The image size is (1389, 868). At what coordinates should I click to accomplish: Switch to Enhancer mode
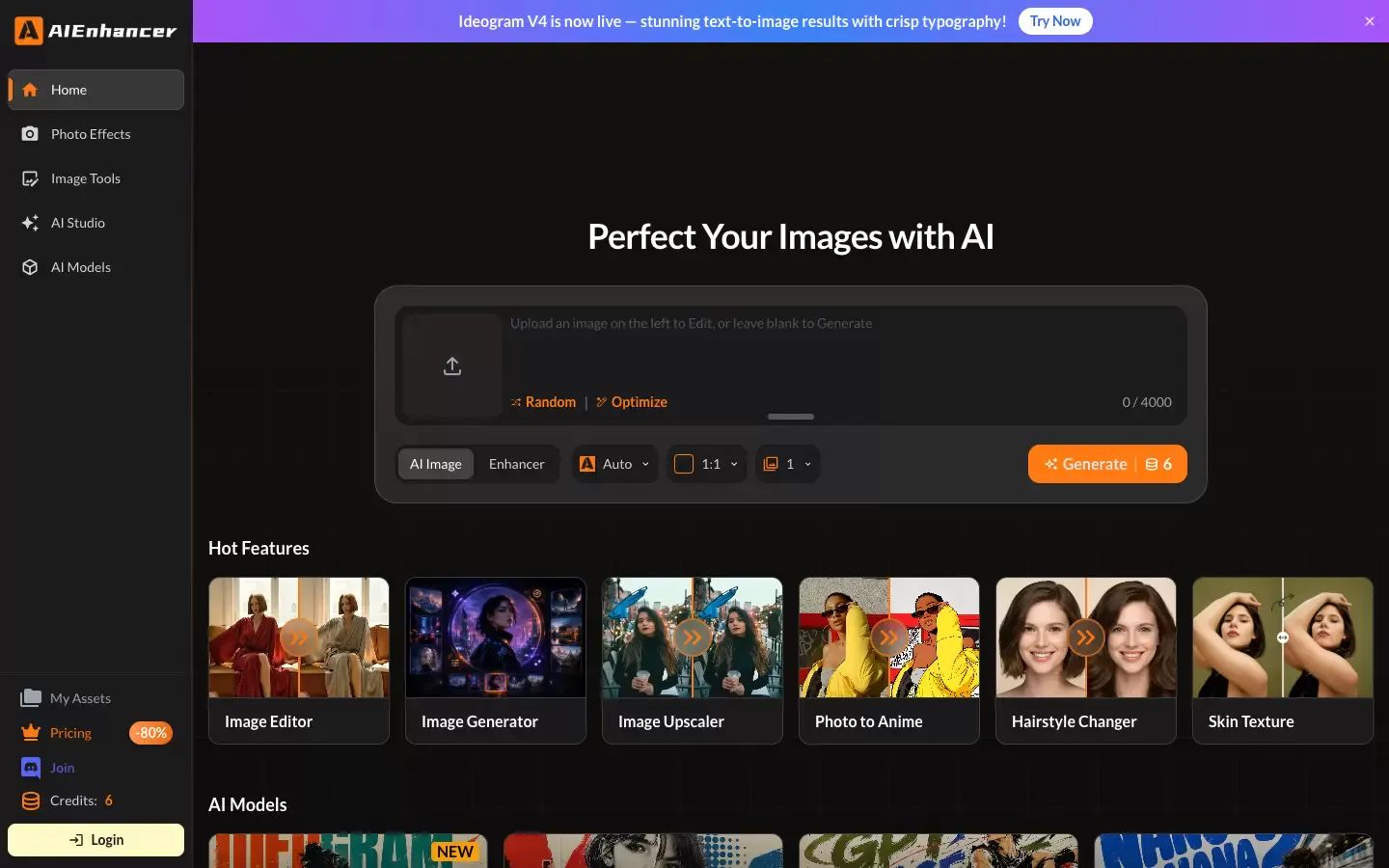pos(517,464)
